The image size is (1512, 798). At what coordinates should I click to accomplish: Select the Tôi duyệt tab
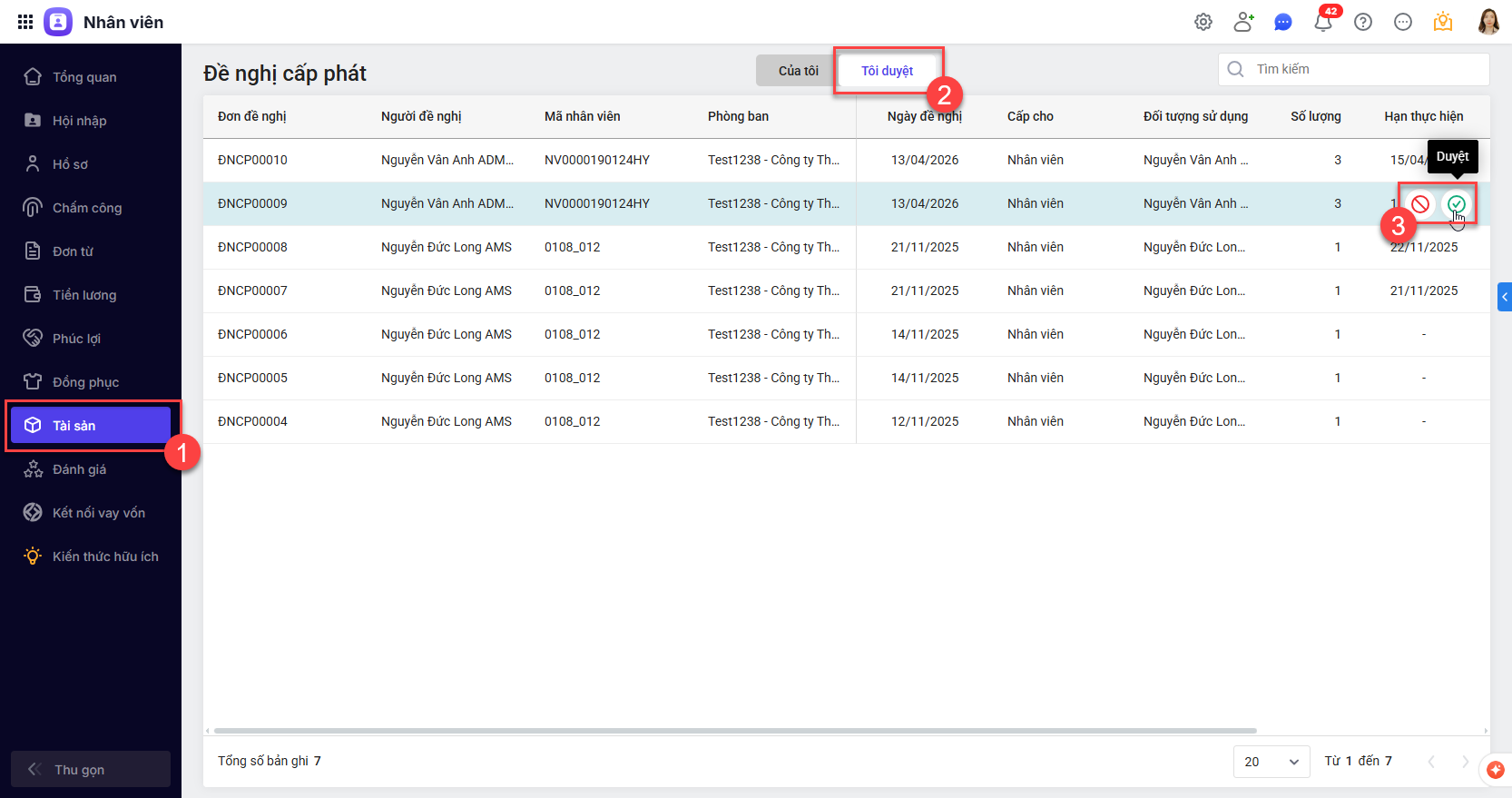click(x=887, y=71)
